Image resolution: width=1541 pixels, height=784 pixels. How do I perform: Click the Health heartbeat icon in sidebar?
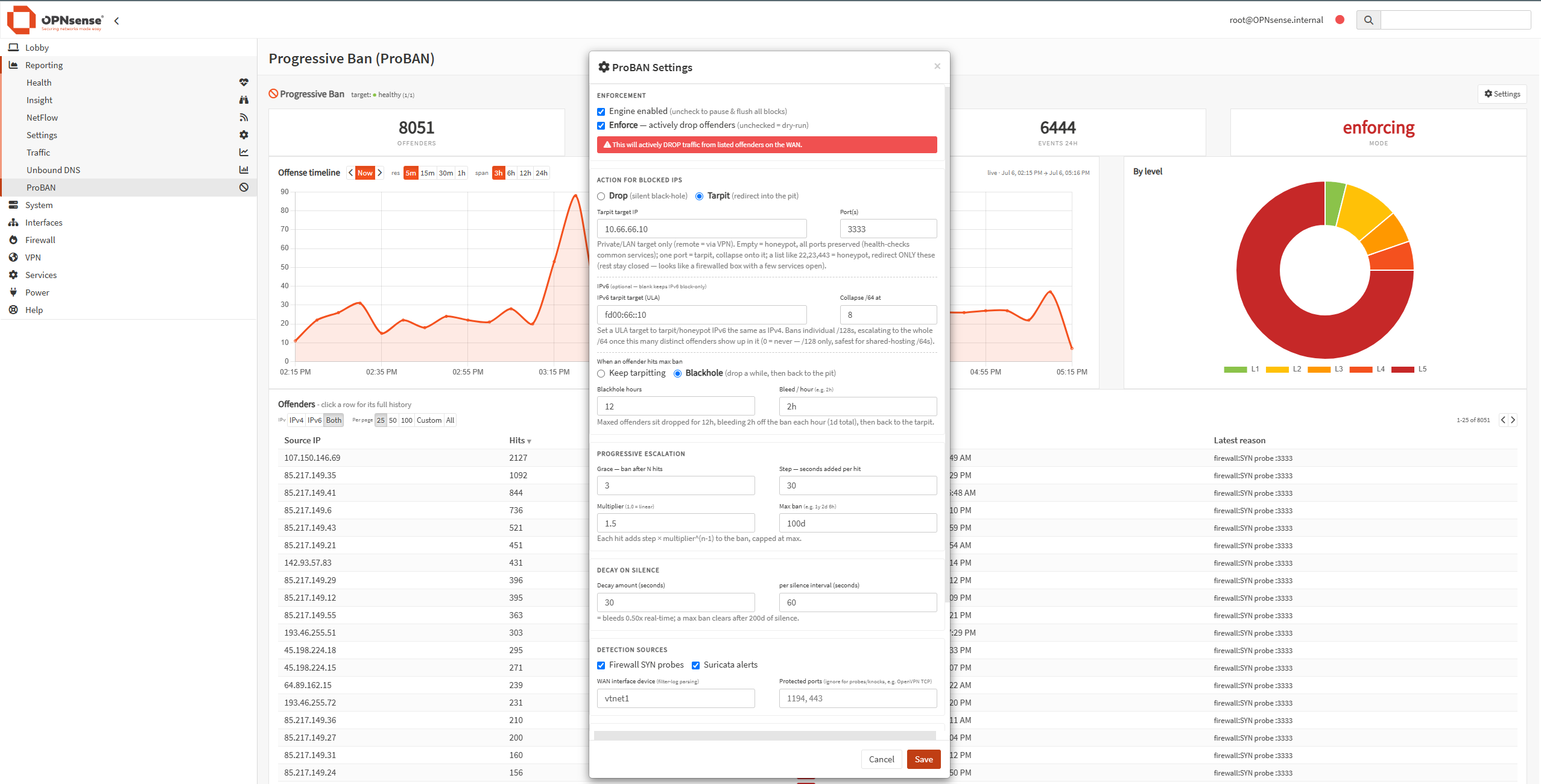(x=244, y=83)
